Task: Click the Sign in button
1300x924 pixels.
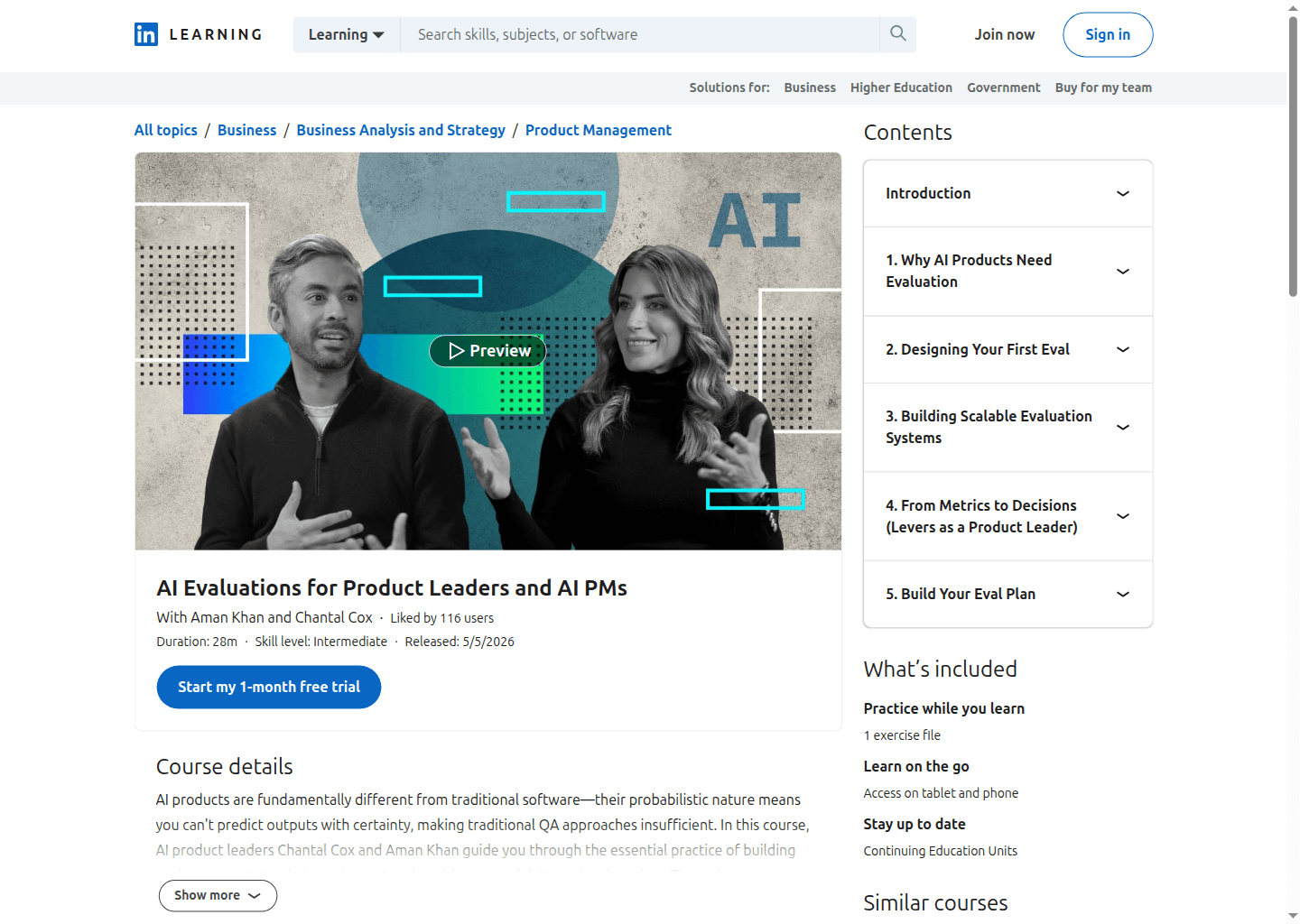Action: coord(1108,34)
